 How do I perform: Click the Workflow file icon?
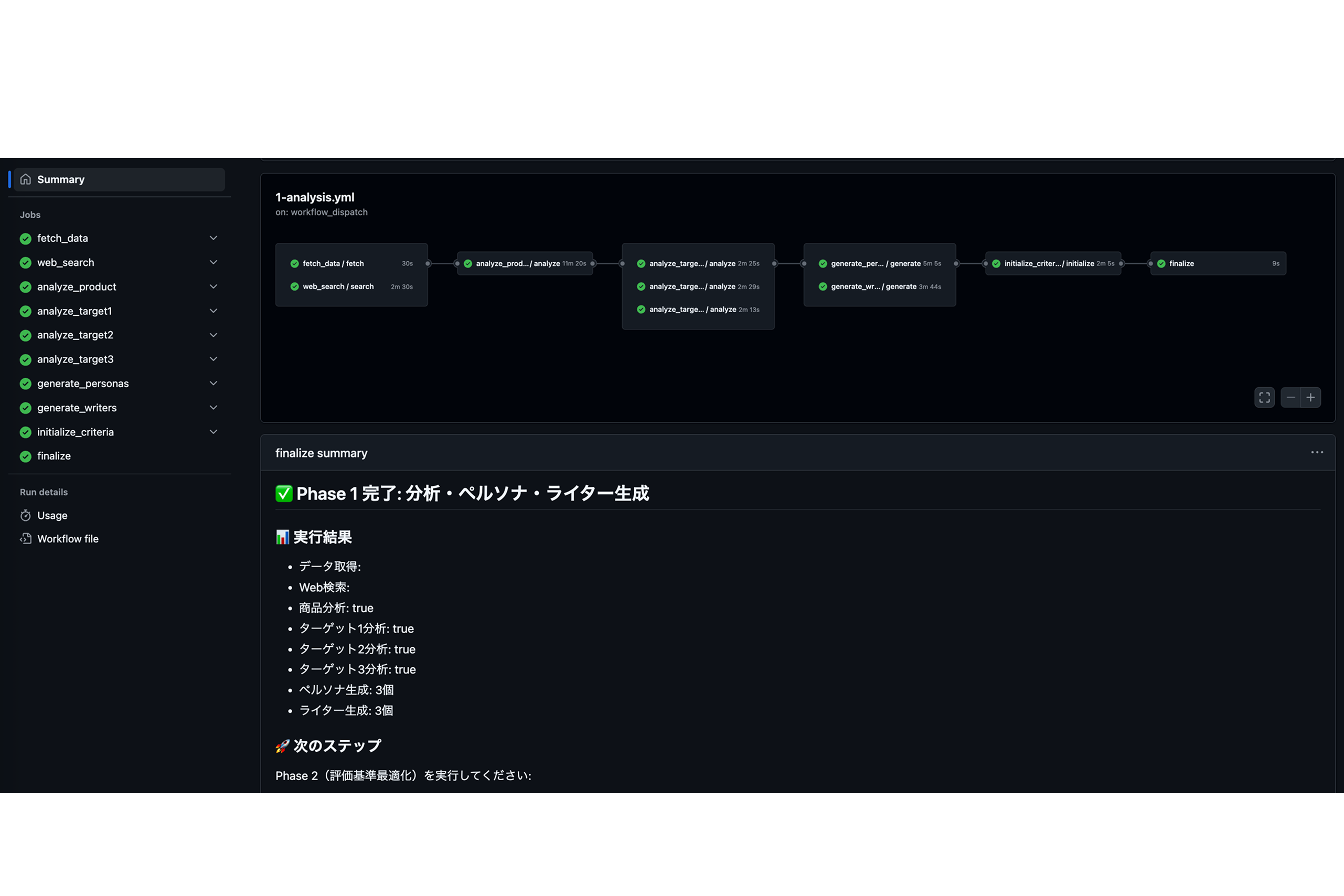(x=25, y=539)
